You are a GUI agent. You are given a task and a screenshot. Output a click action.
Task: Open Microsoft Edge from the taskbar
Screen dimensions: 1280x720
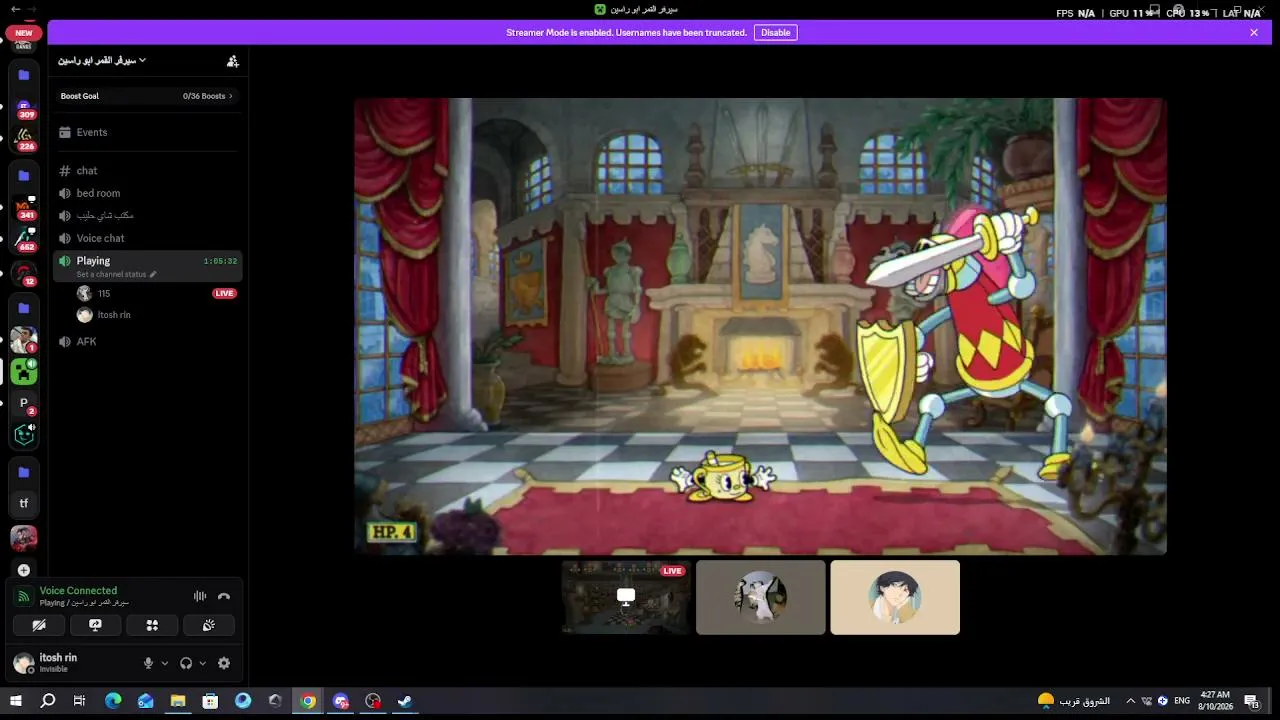(113, 701)
